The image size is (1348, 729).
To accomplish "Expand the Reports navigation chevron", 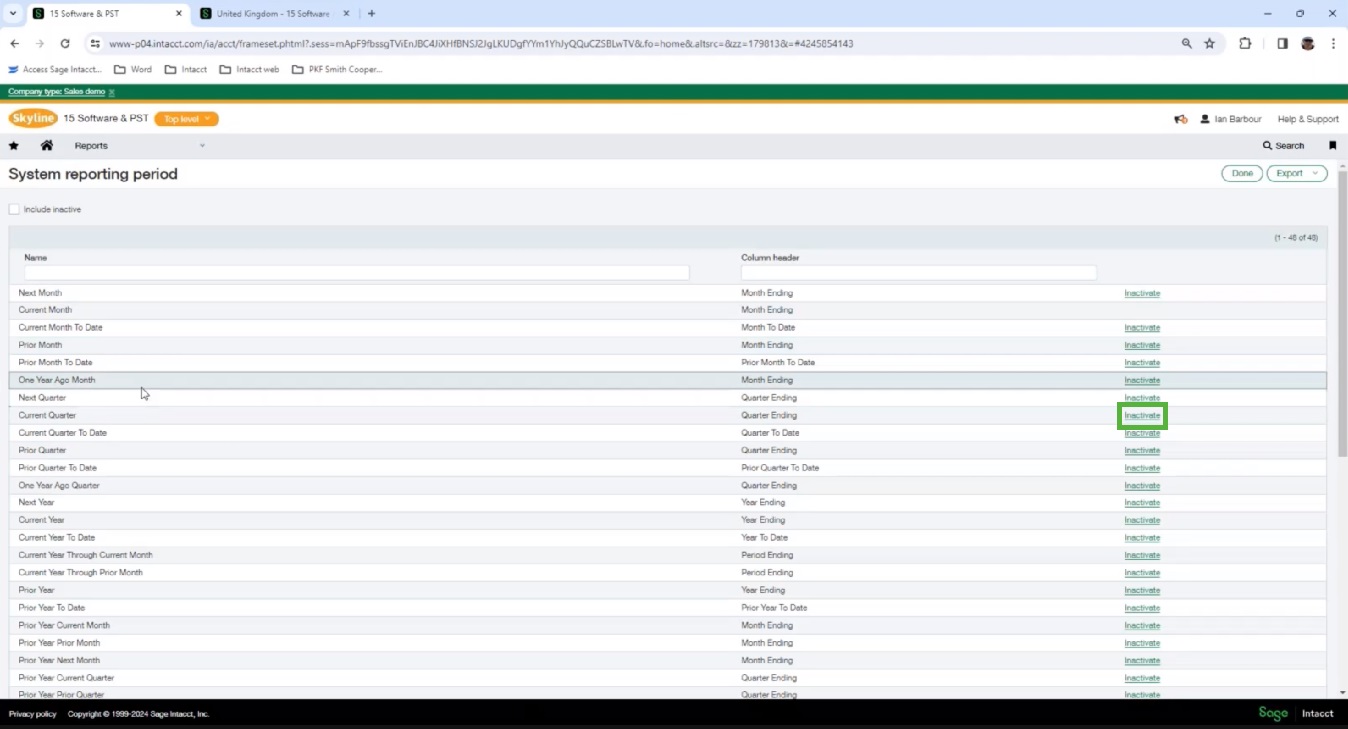I will [202, 145].
